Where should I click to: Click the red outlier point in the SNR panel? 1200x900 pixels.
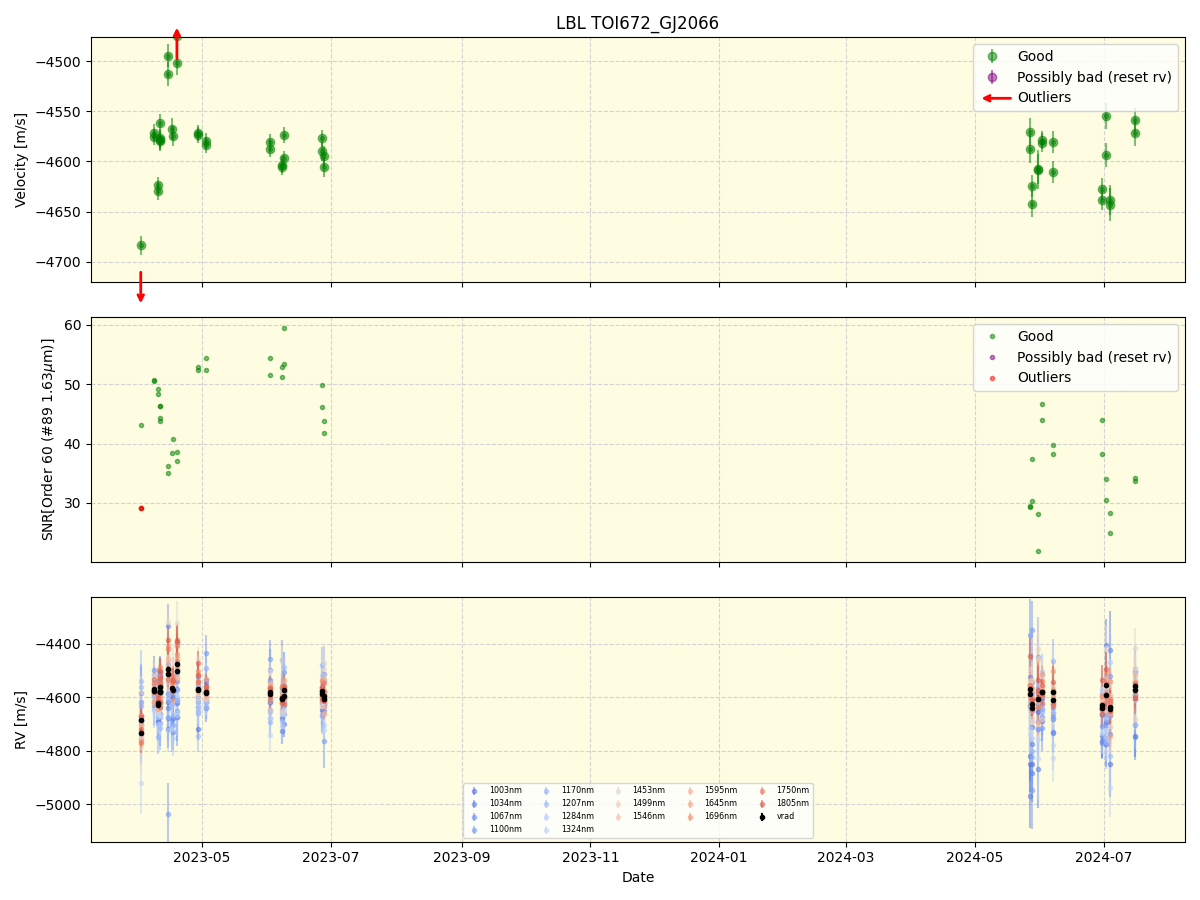(141, 508)
